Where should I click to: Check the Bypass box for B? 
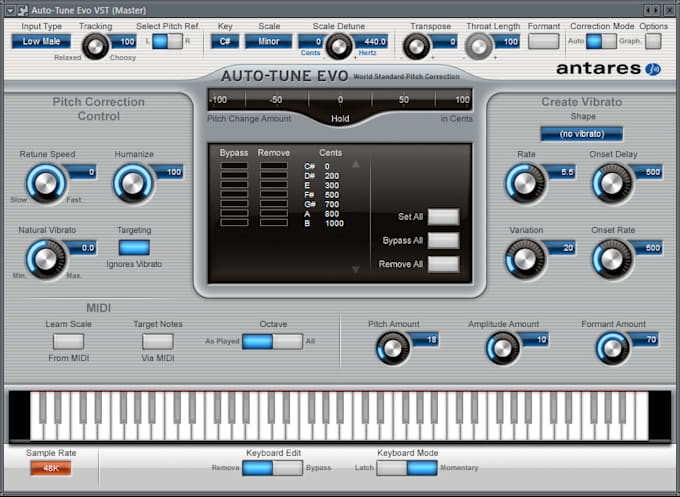pyautogui.click(x=234, y=222)
